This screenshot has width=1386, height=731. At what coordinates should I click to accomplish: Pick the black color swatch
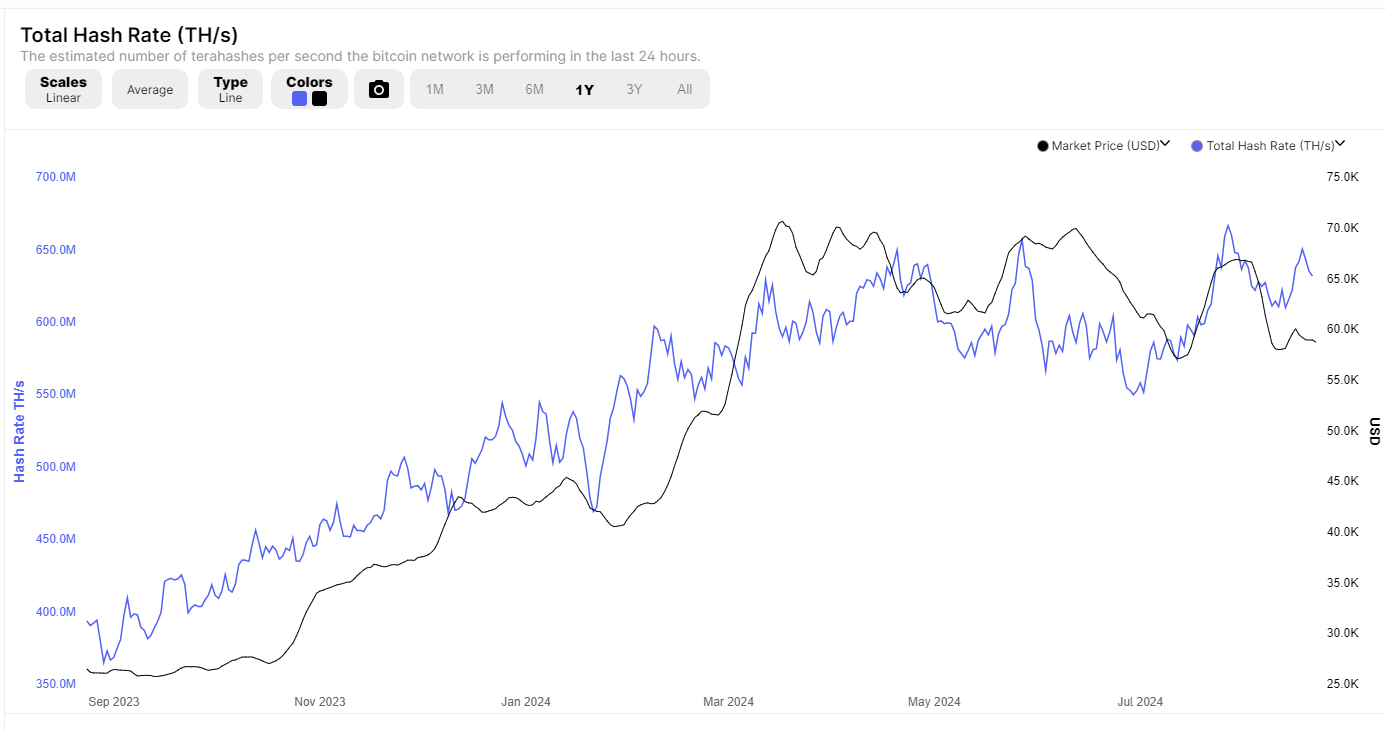point(319,98)
